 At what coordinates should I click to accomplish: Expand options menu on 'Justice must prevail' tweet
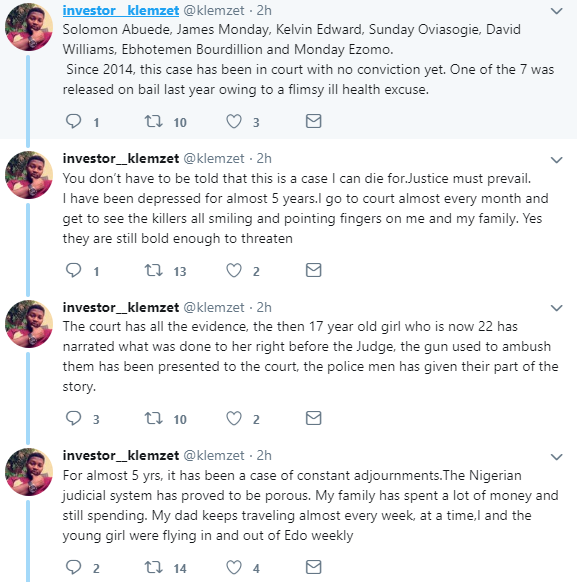click(x=557, y=160)
